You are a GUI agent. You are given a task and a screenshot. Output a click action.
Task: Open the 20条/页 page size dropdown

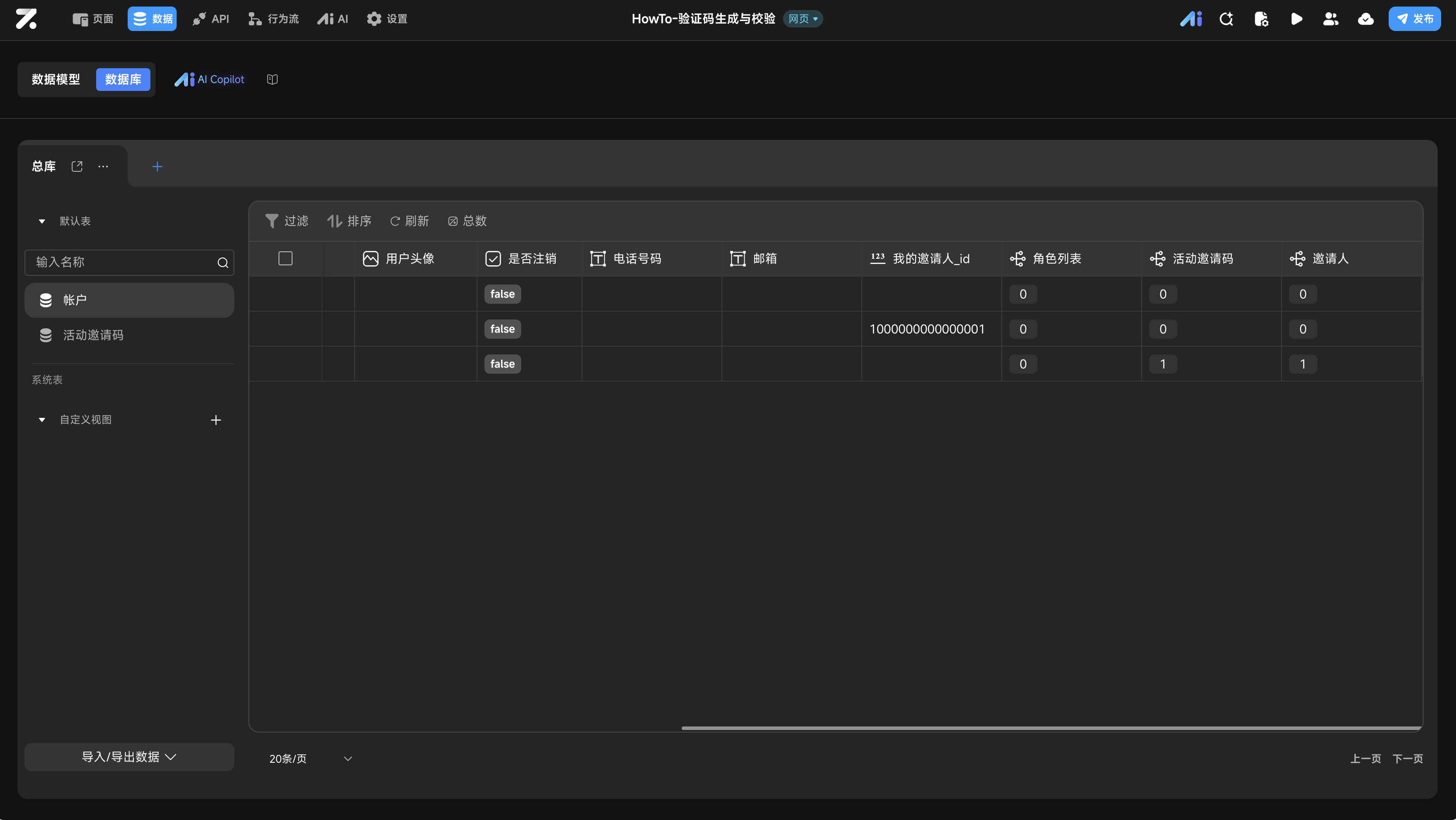pyautogui.click(x=310, y=758)
